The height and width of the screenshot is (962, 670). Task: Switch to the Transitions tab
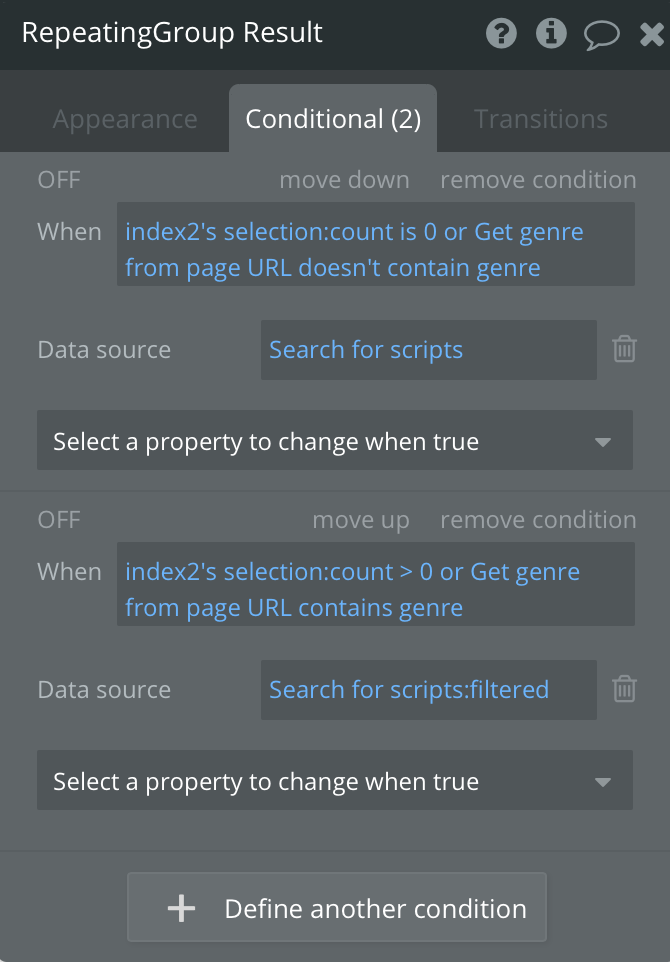(541, 119)
